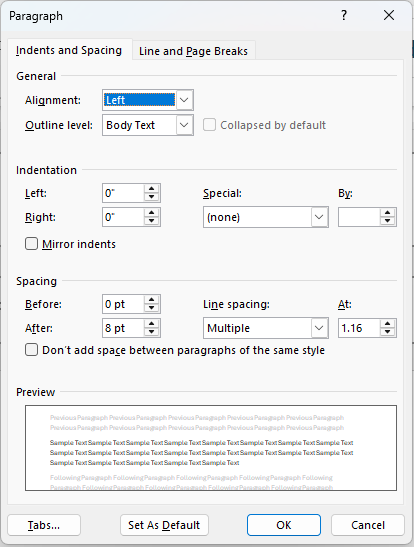414x547 pixels.
Task: Click the At line spacing field
Action: click(x=359, y=328)
